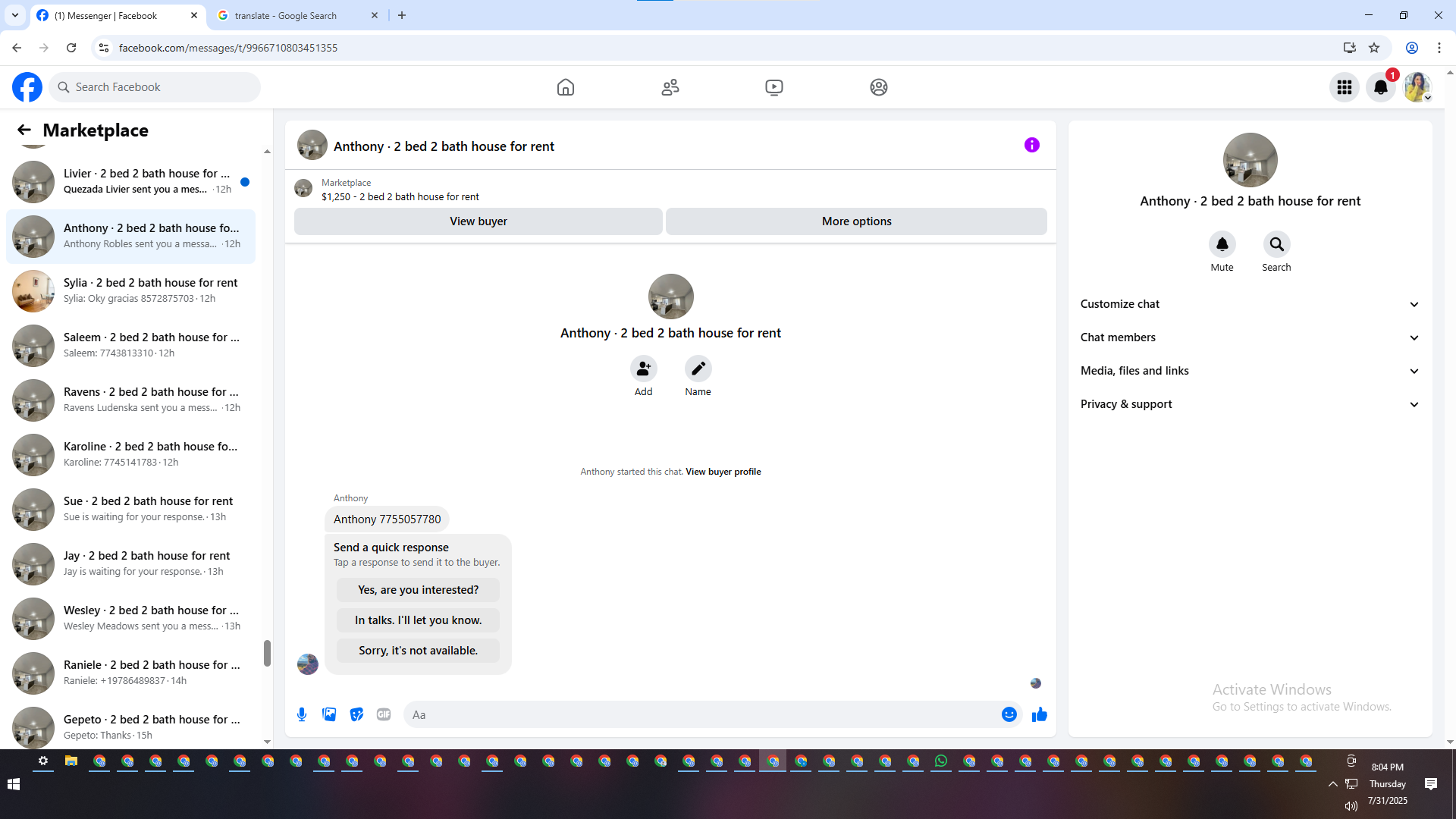
Task: Open the Facebook menu grid icon
Action: tap(1344, 87)
